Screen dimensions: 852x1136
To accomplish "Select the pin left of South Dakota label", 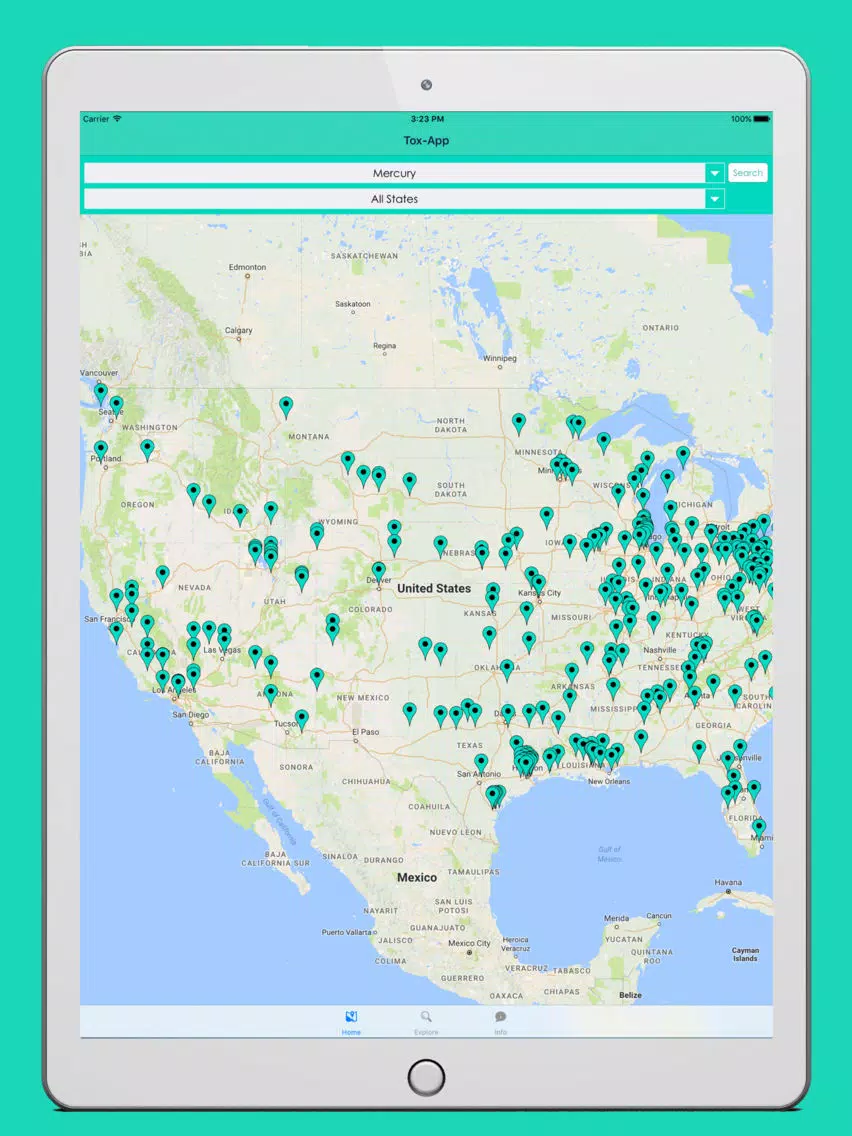I will point(410,483).
